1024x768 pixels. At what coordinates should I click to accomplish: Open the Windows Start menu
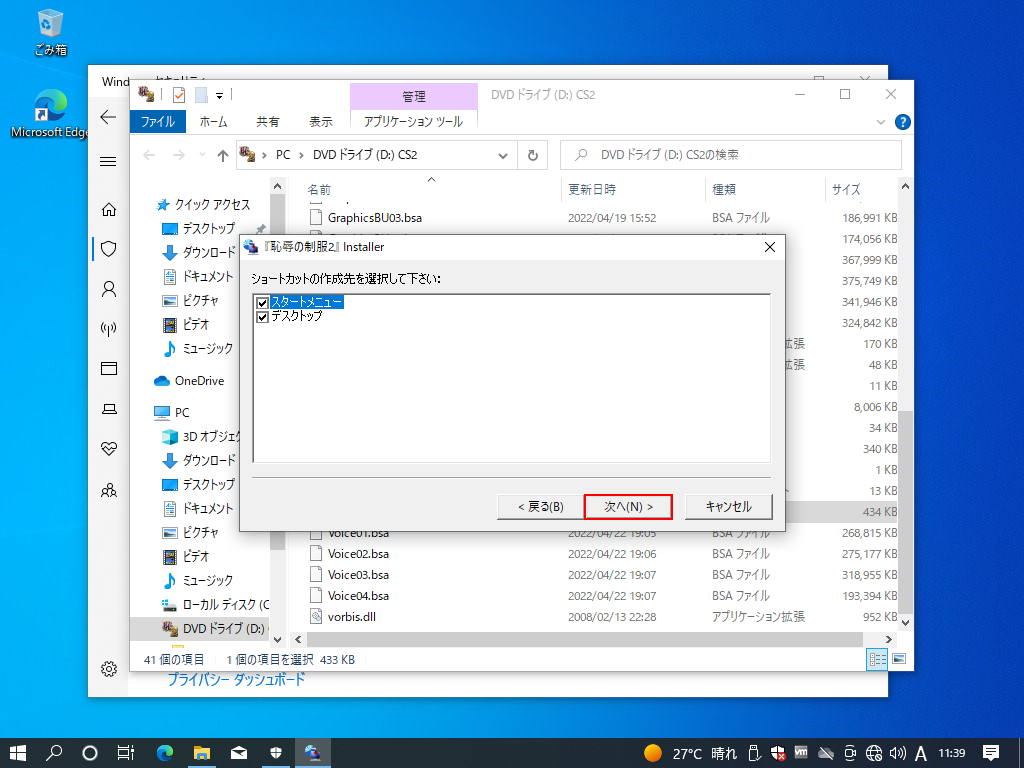pyautogui.click(x=18, y=753)
